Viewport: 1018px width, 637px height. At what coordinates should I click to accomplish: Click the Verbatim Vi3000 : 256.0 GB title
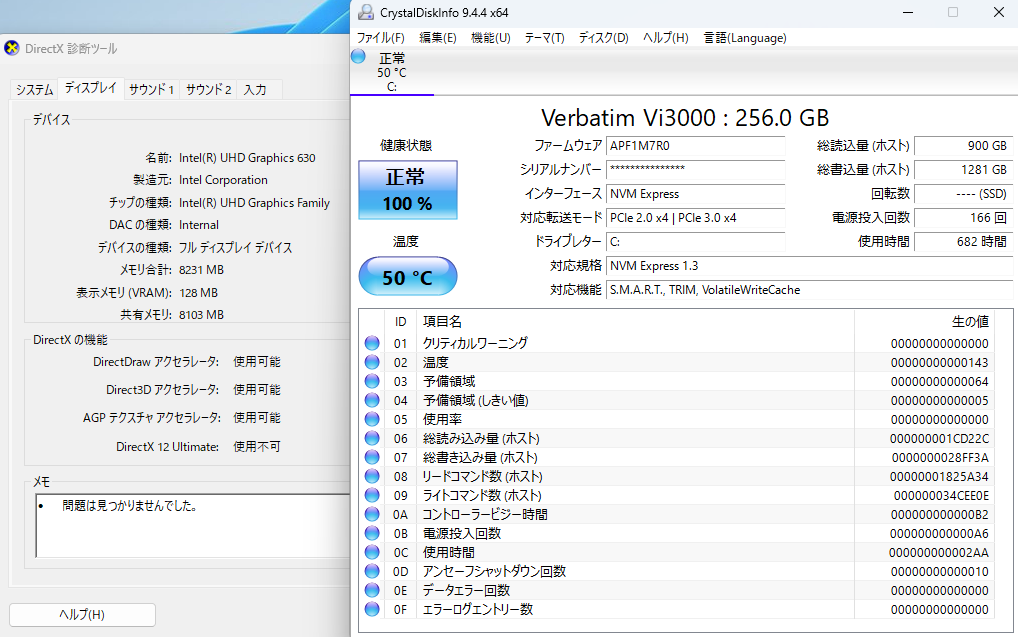685,118
